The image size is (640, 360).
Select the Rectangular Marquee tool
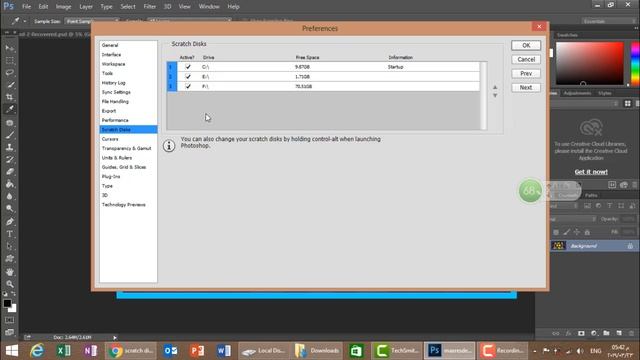9,60
